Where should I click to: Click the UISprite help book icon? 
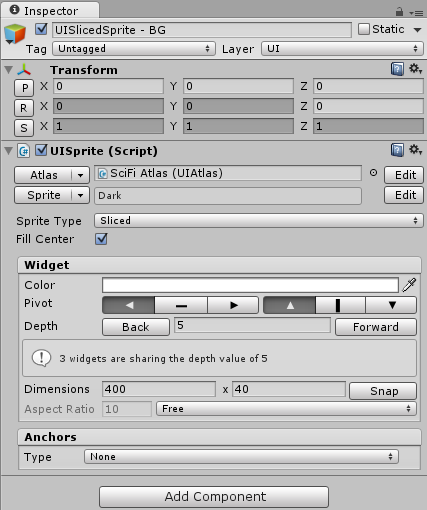coord(397,150)
